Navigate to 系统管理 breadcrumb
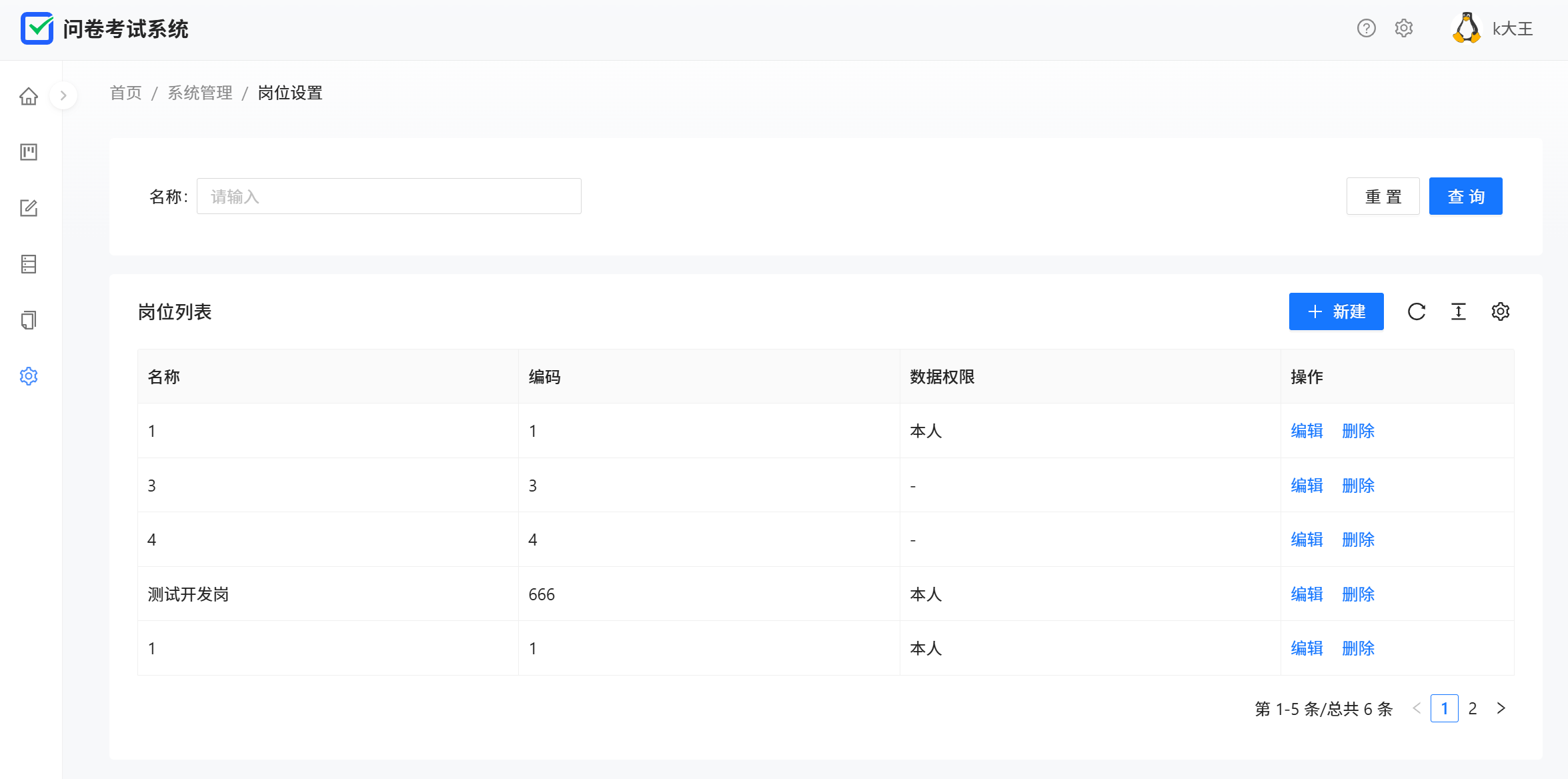Screen dimensions: 1568x779 point(200,93)
